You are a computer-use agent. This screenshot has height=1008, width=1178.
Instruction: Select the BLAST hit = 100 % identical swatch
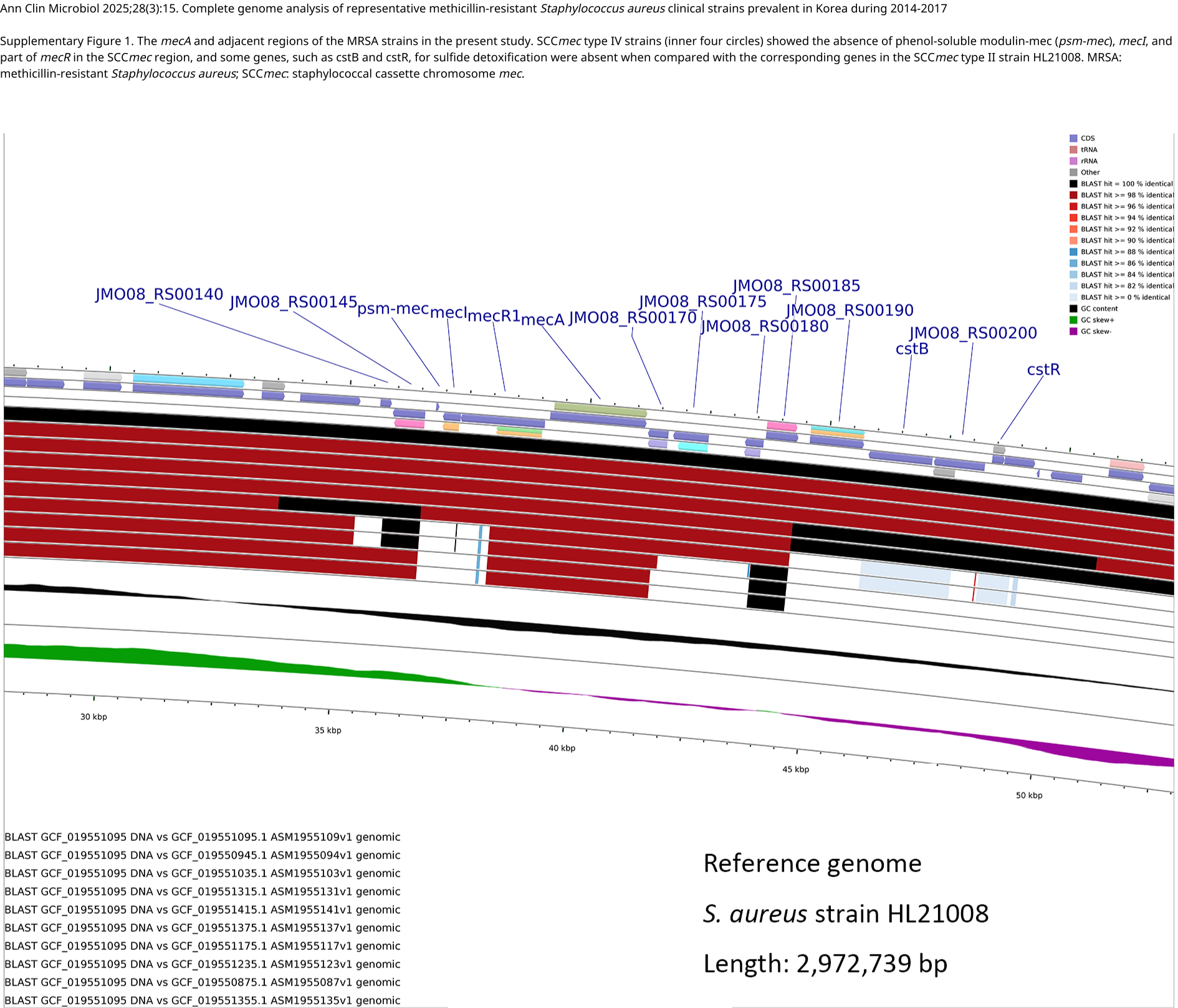coord(1073,184)
